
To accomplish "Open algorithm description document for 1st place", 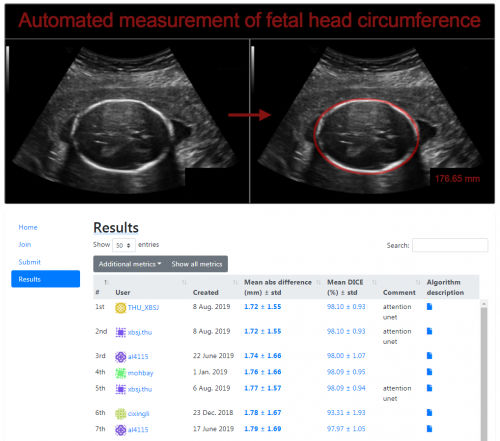I will coord(429,306).
